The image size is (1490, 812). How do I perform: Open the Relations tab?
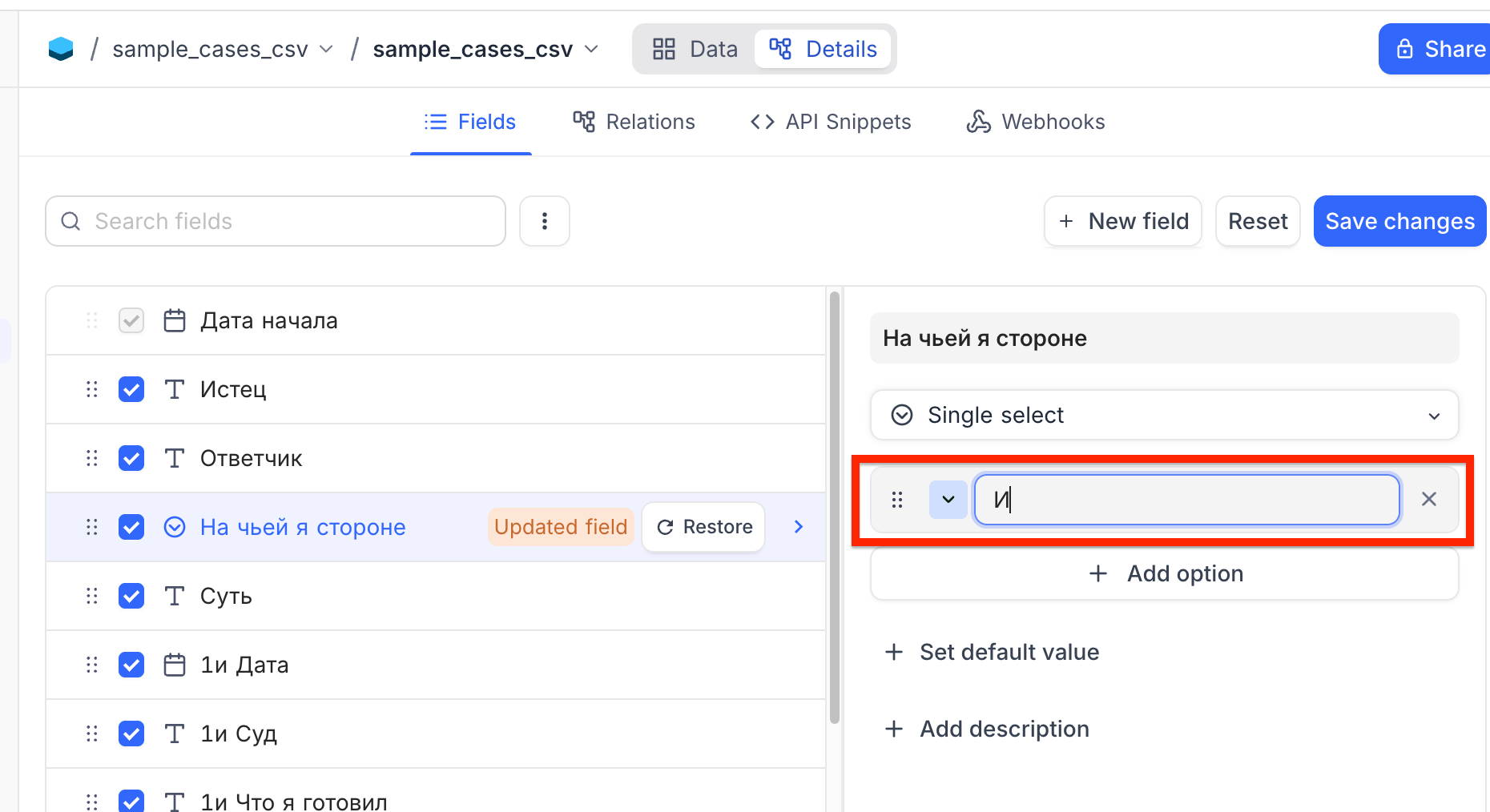click(x=634, y=122)
